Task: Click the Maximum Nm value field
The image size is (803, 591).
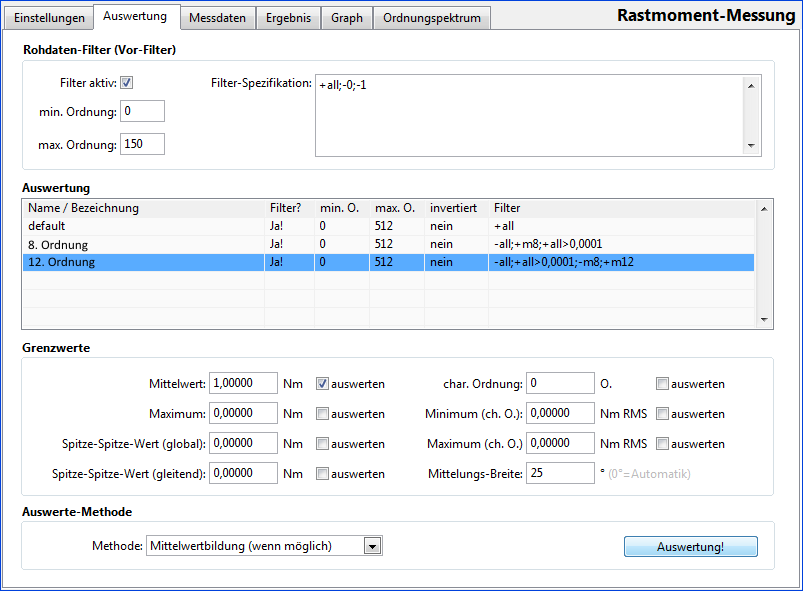Action: click(243, 413)
